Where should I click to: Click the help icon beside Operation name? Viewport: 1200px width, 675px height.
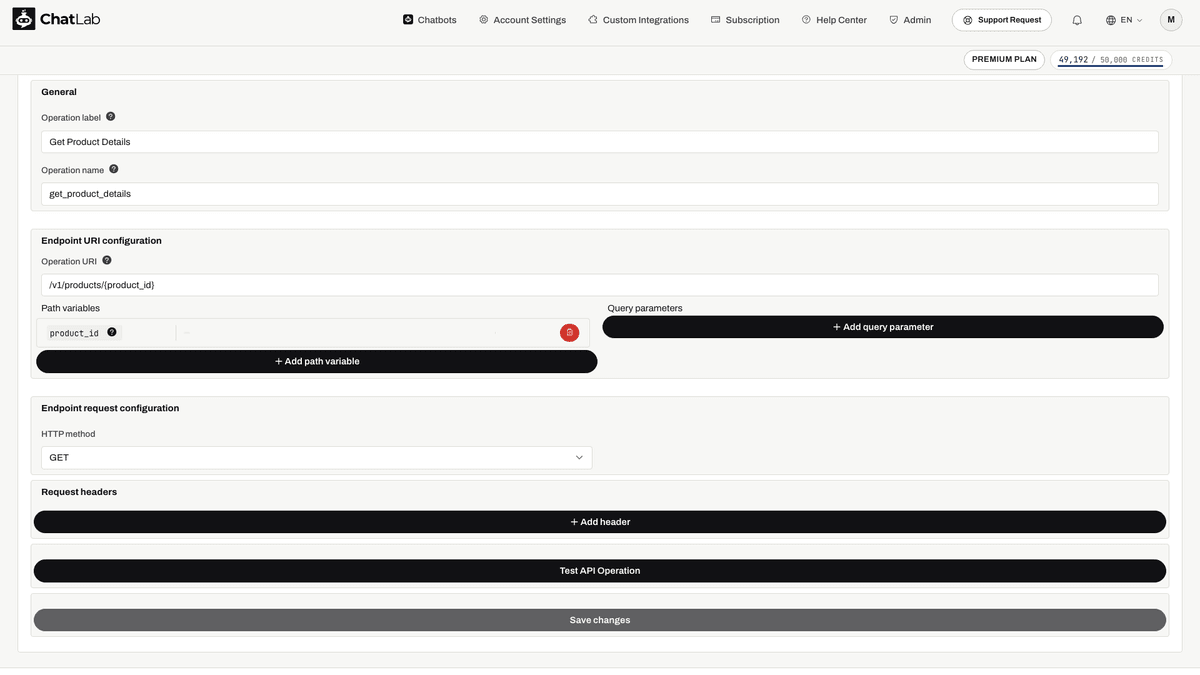tap(113, 169)
